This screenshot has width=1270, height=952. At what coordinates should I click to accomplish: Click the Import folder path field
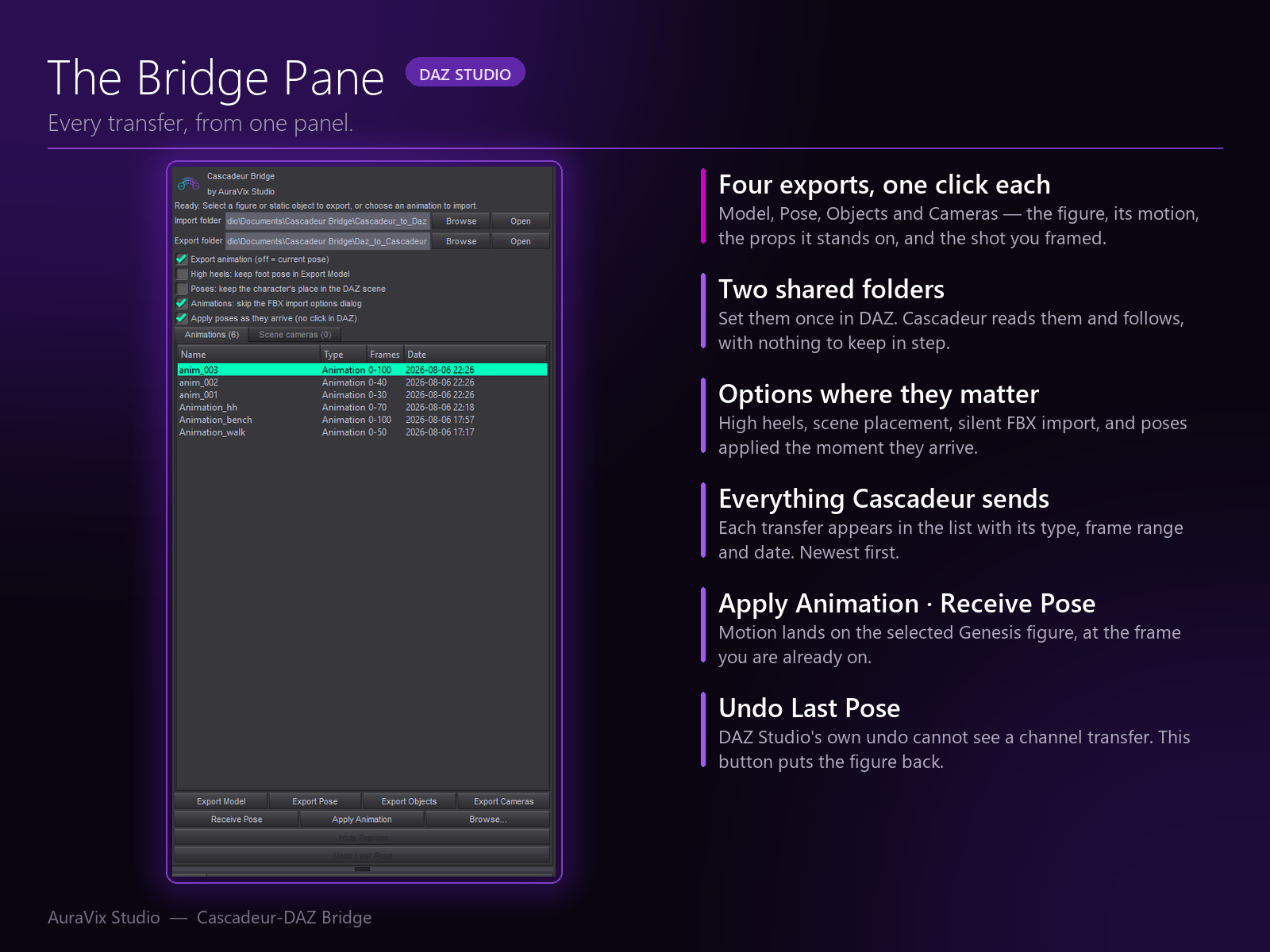(x=327, y=221)
